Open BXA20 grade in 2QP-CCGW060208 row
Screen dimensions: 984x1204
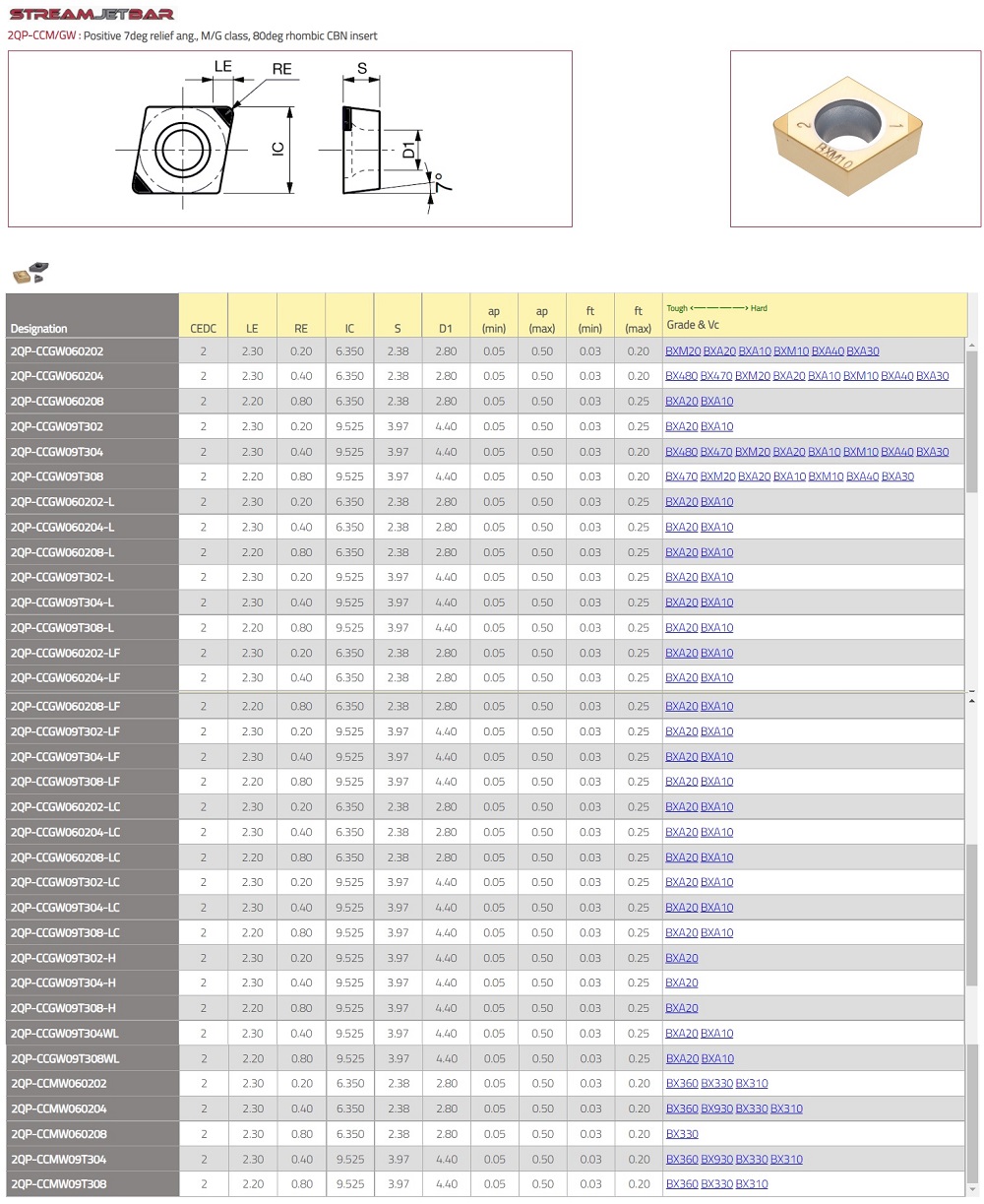pyautogui.click(x=681, y=402)
